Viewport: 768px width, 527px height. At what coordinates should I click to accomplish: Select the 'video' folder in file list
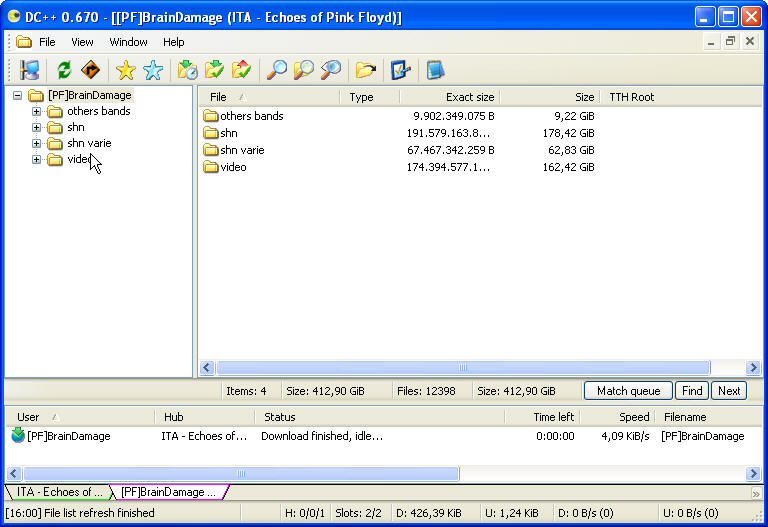tap(233, 167)
